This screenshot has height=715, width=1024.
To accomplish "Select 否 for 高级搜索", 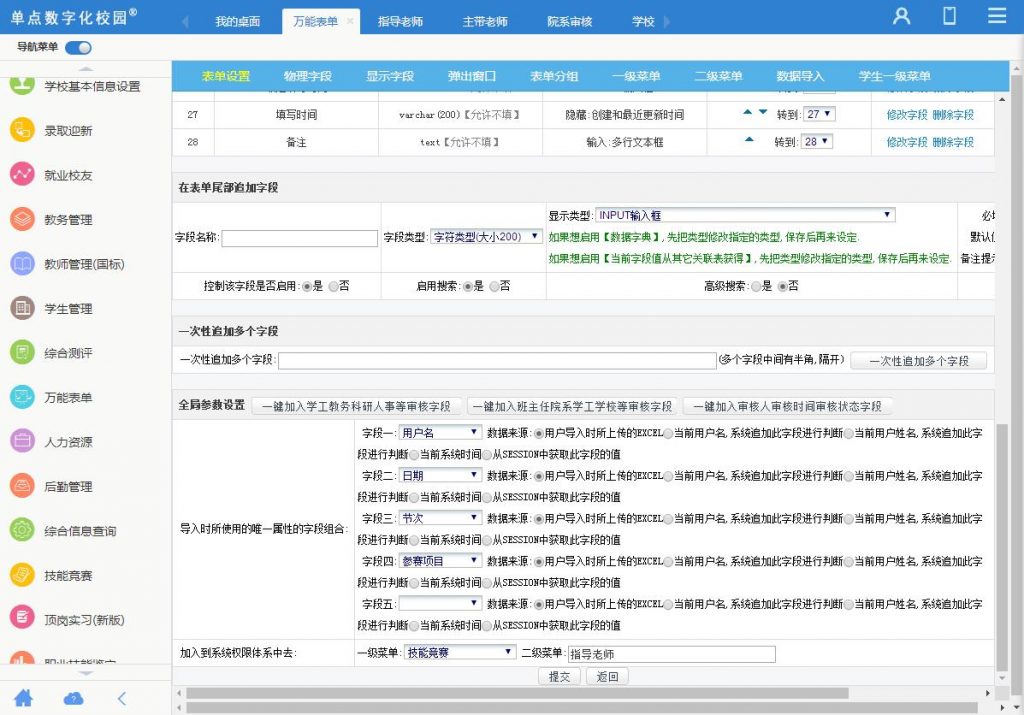I will [782, 286].
